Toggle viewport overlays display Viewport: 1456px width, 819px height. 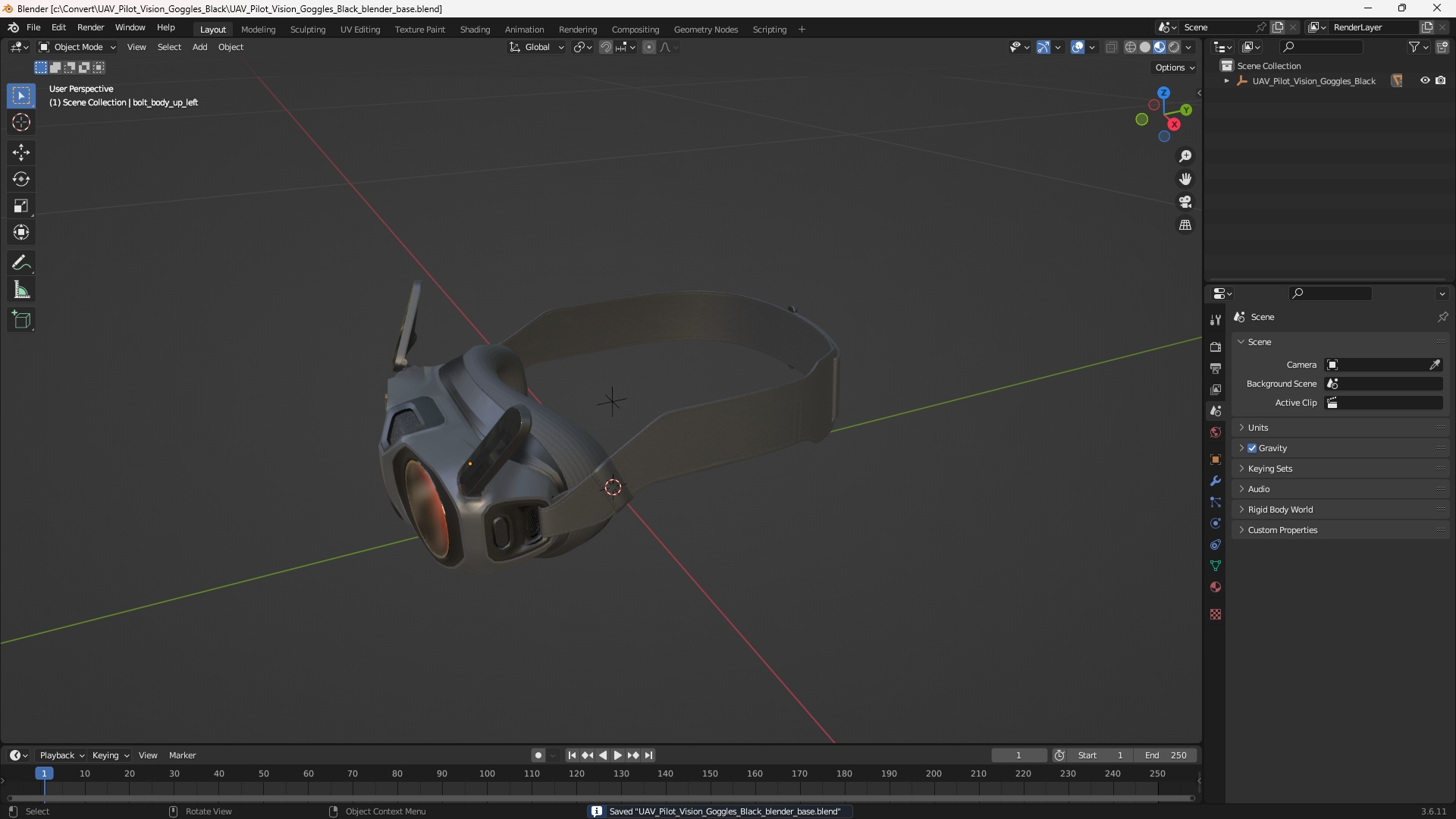coord(1078,47)
